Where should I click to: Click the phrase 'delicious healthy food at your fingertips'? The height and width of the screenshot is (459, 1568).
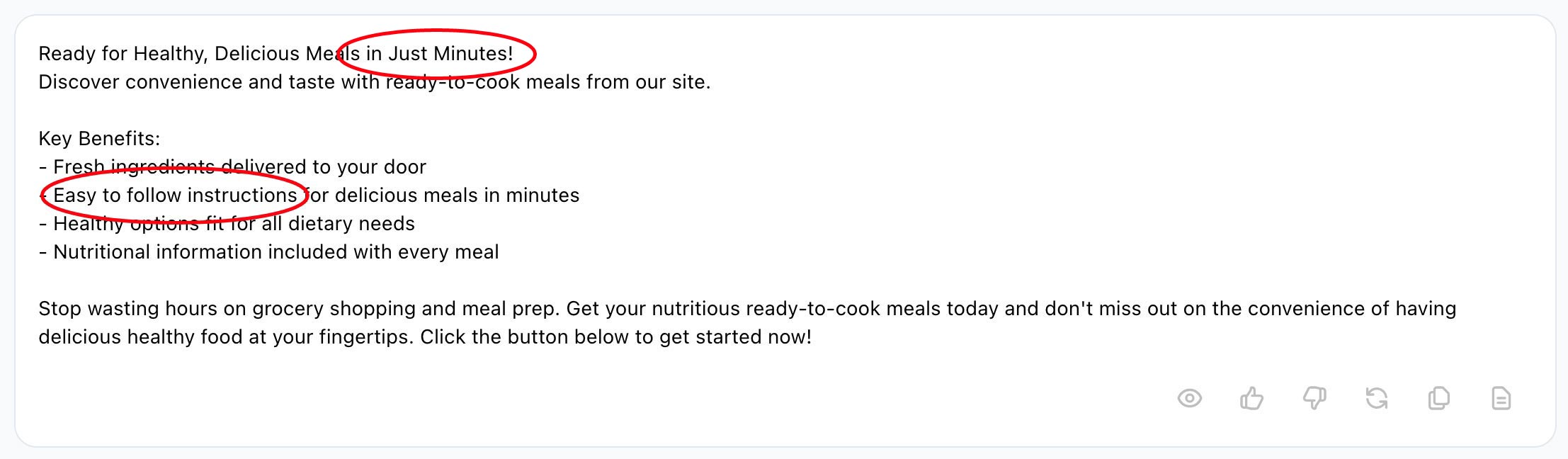coord(225,337)
